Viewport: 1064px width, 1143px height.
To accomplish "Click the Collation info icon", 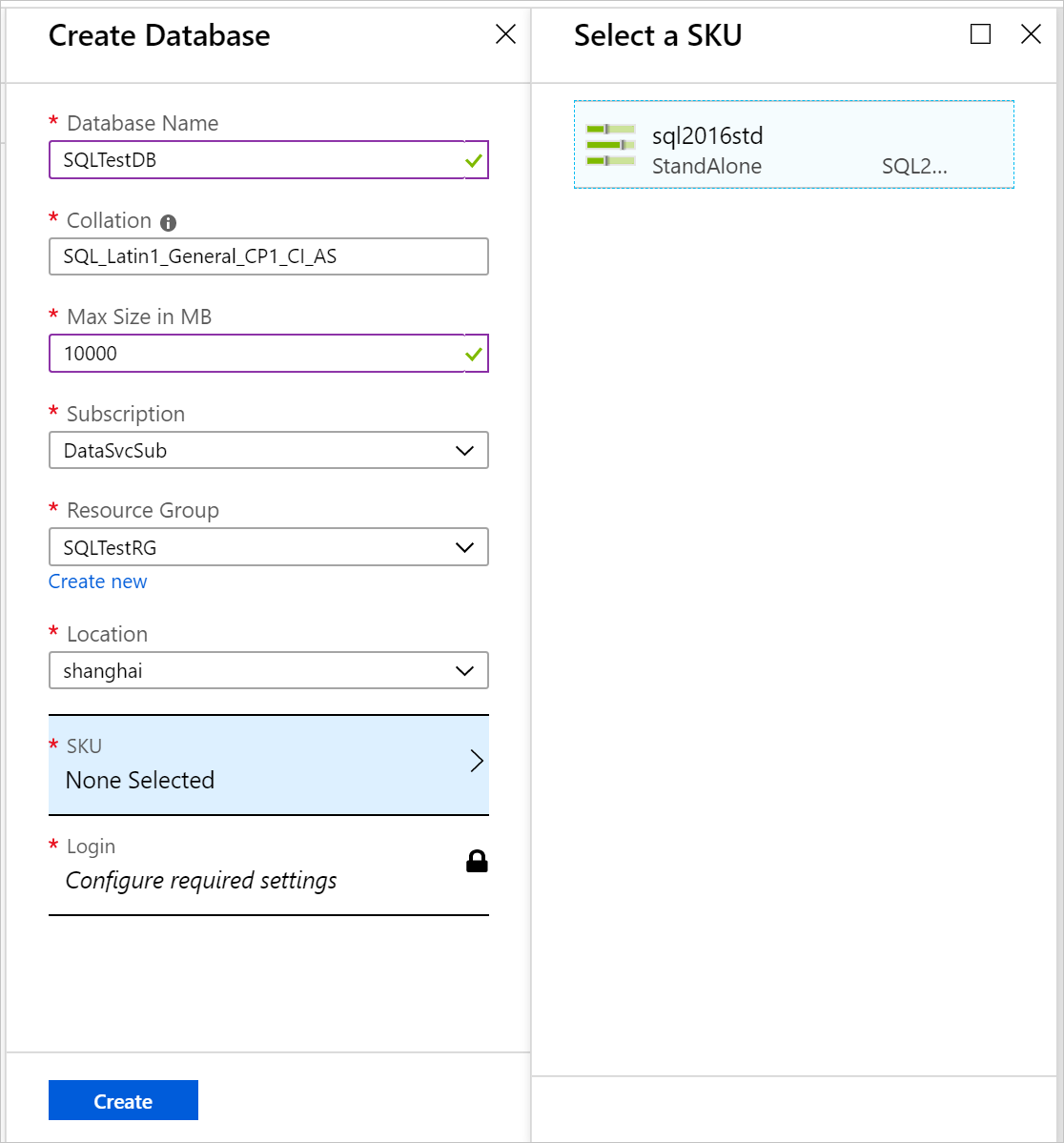I will coord(169,222).
